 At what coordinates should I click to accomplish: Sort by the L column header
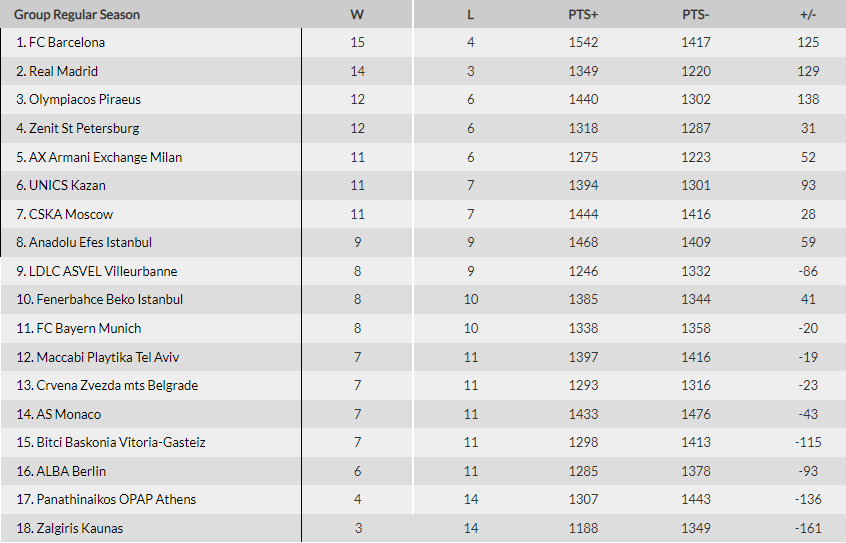coord(470,15)
